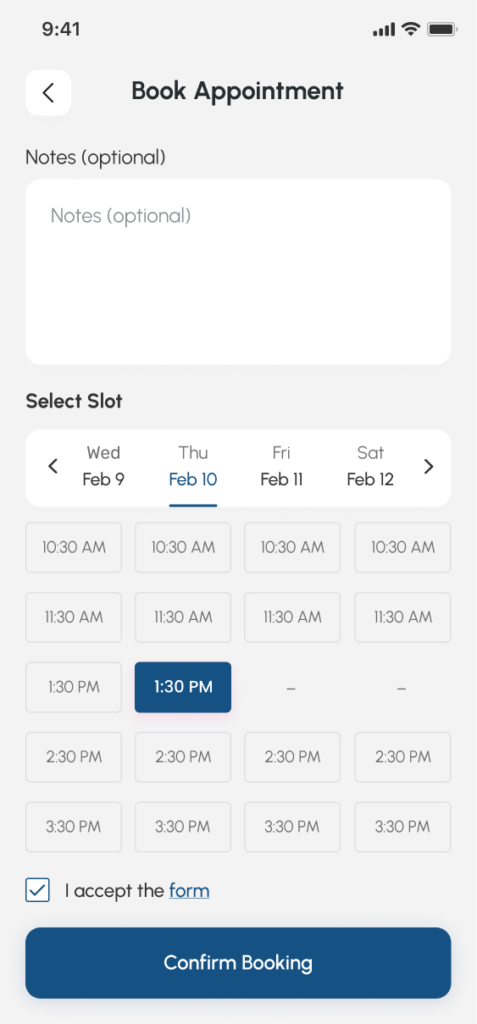
Task: Uncheck the accept form checkbox
Action: 37,890
